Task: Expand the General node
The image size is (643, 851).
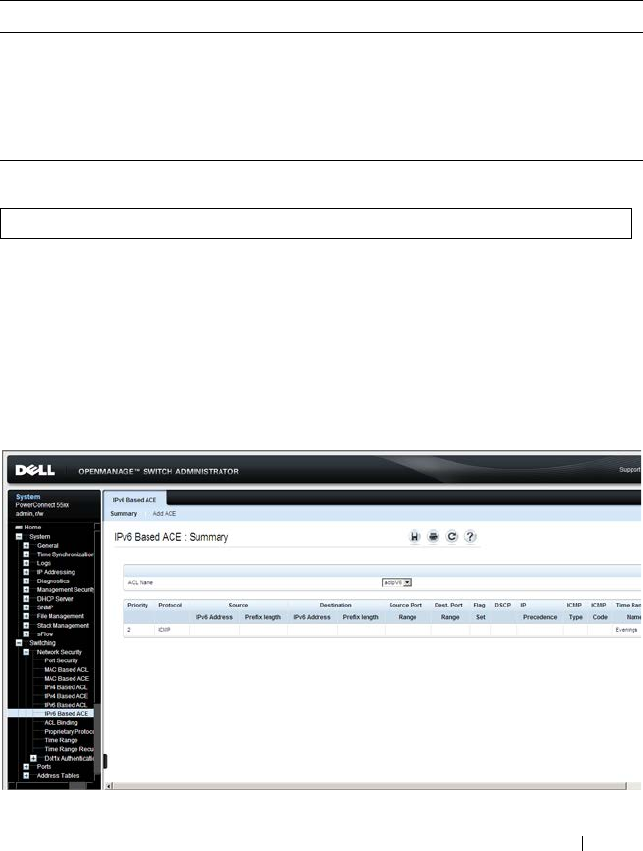Action: (x=26, y=545)
